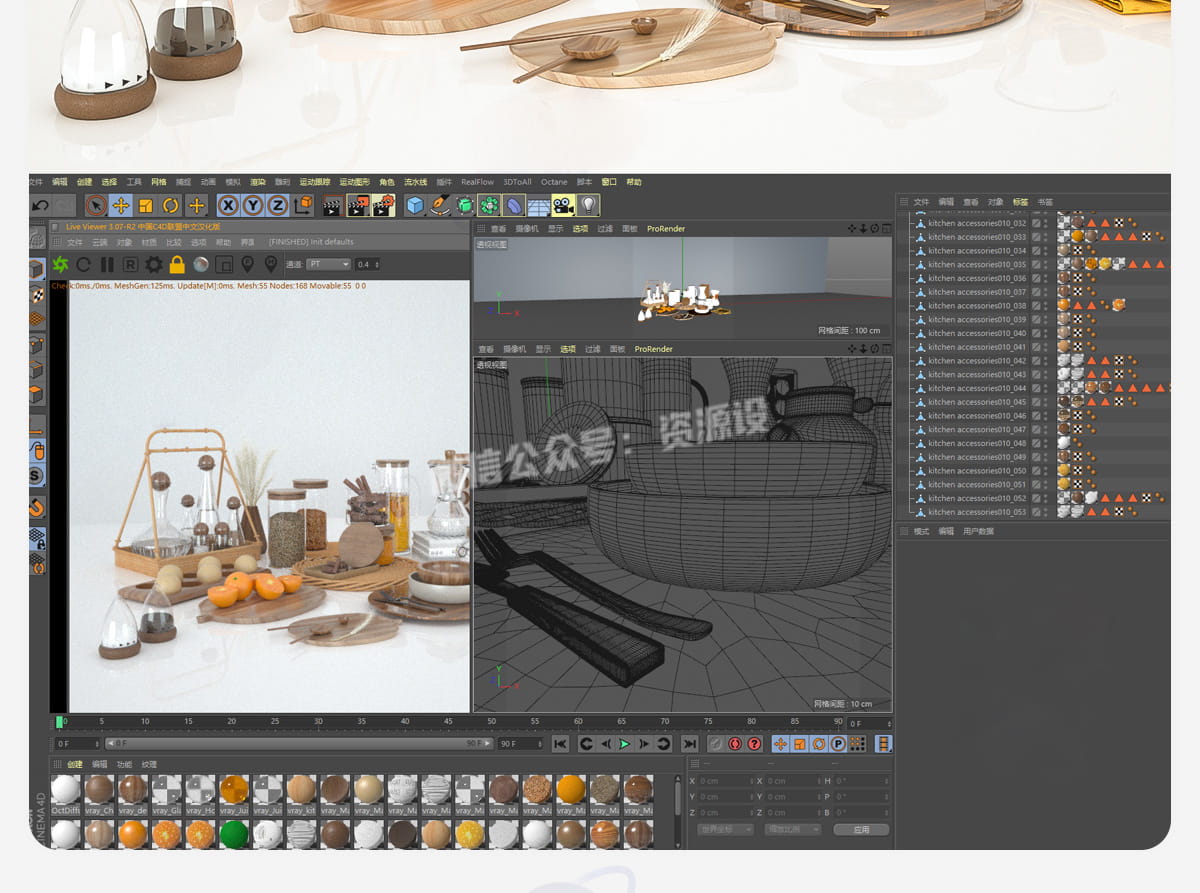
Task: Click the green playhead at frame 0
Action: point(60,722)
